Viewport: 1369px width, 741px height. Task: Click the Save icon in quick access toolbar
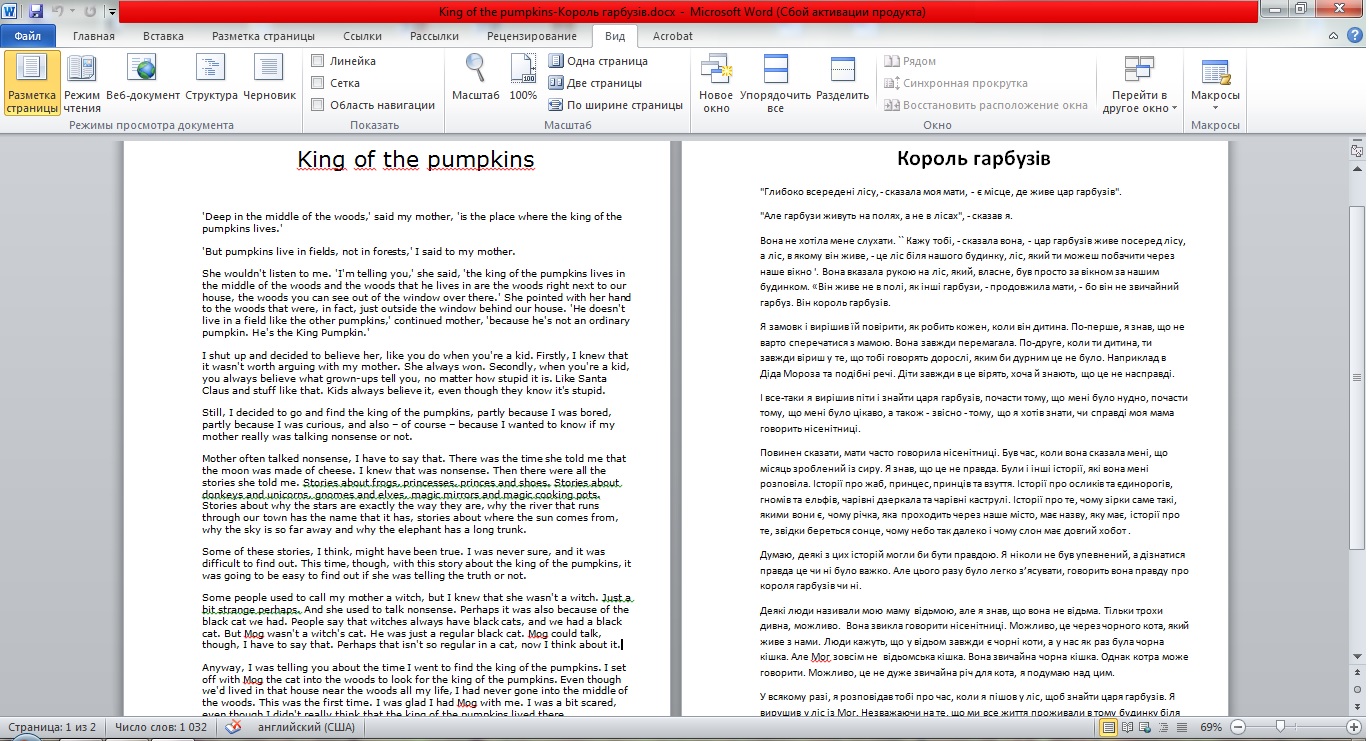pos(36,12)
